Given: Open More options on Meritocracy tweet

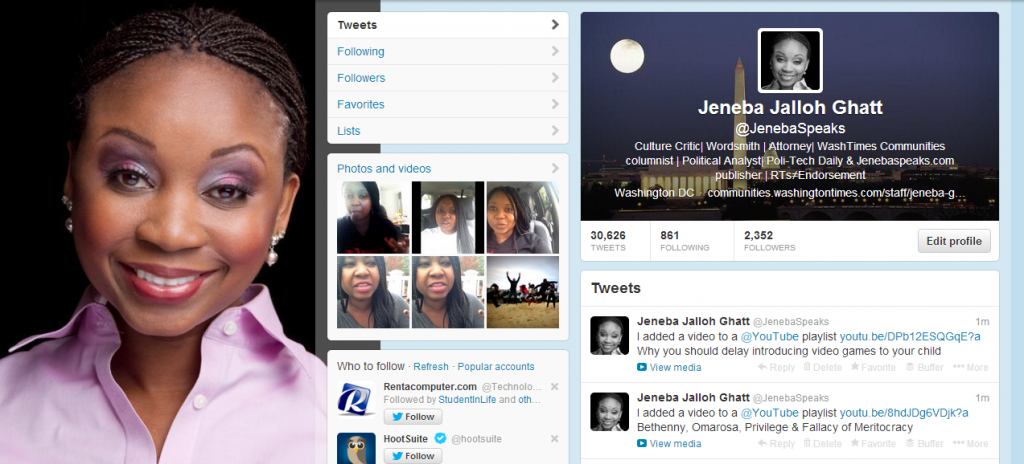Looking at the screenshot, I should [x=970, y=443].
